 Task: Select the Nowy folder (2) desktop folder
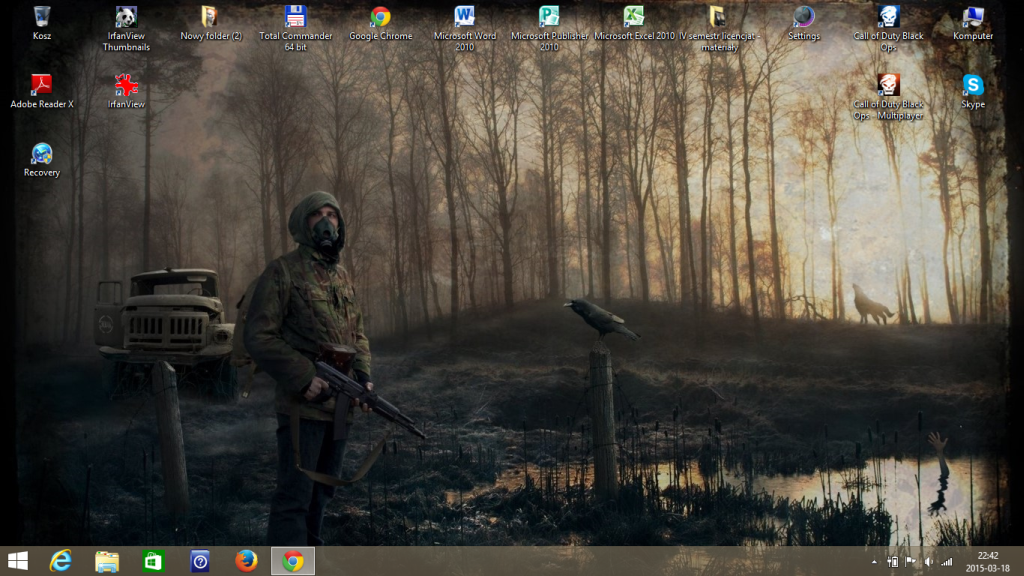coord(211,24)
